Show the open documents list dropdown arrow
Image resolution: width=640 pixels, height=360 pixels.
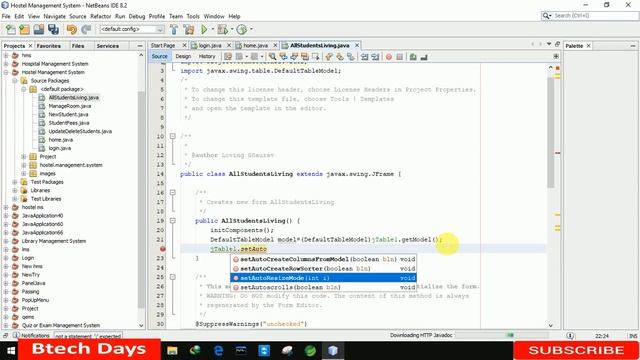click(x=549, y=44)
